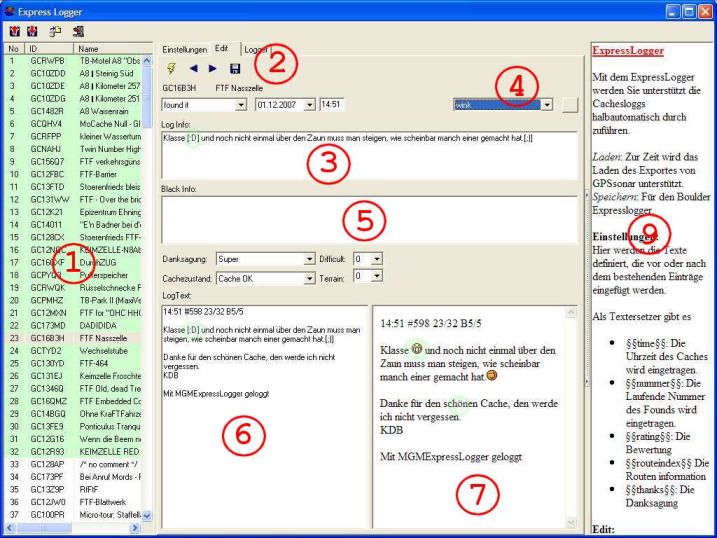Open the Cachezustand dropdown showing Cache OK
The image size is (717, 538).
coord(310,278)
